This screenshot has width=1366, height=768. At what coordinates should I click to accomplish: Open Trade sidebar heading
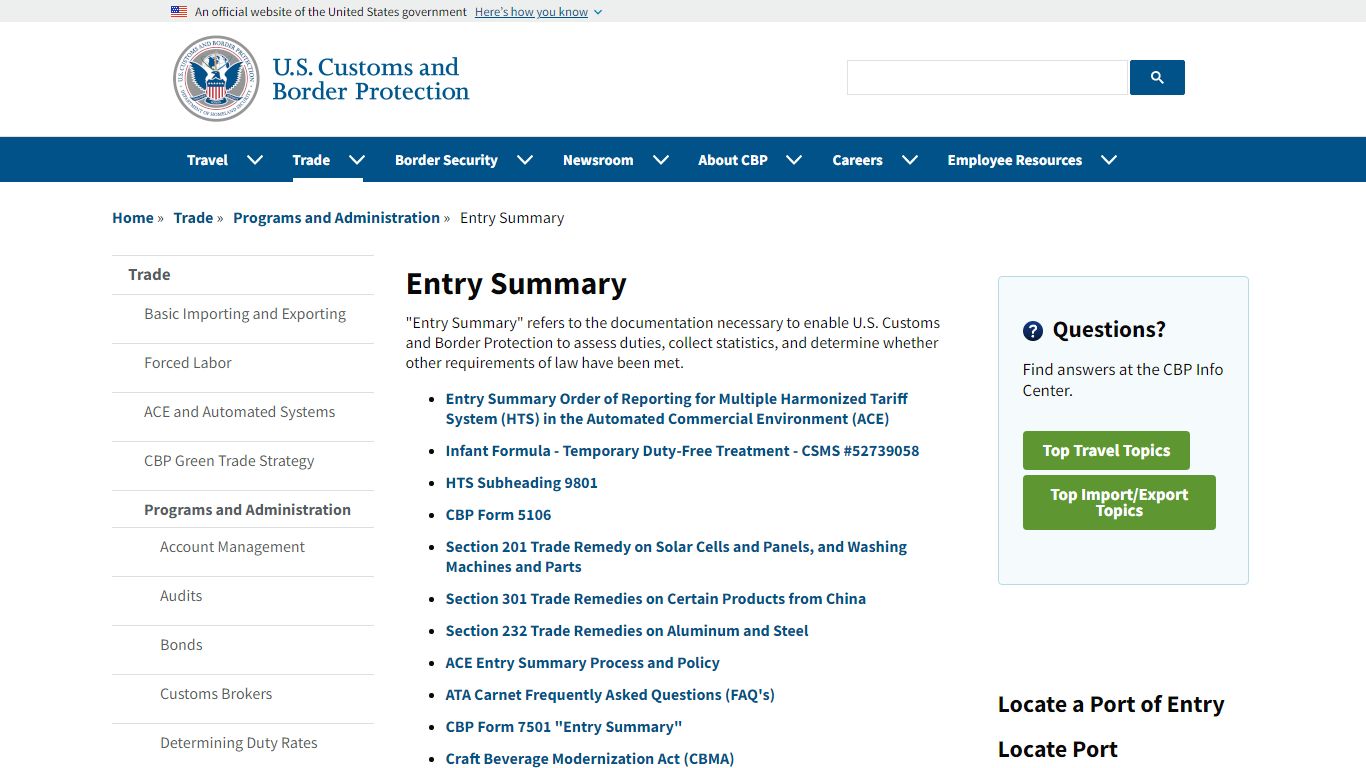(149, 274)
